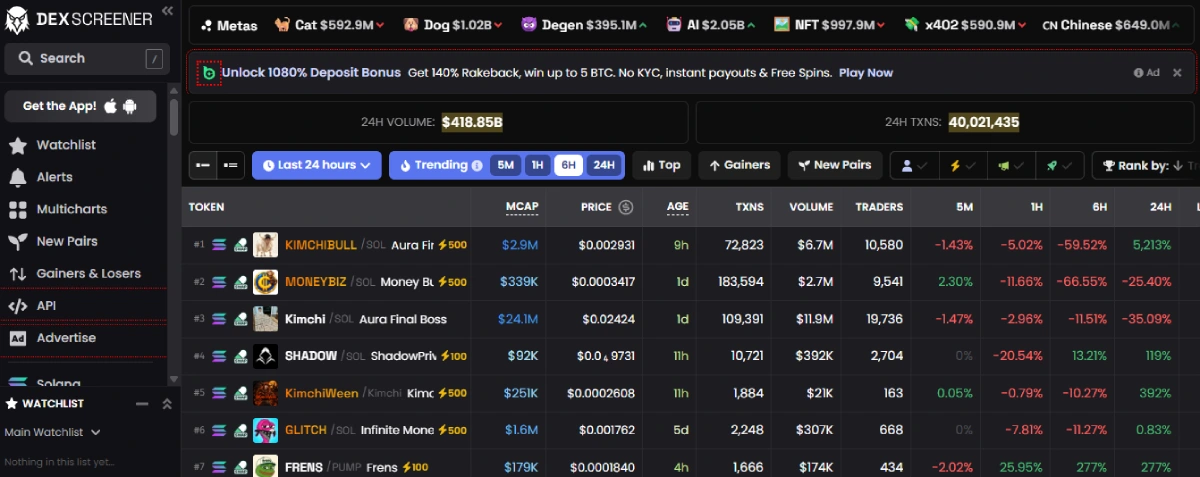Click the Gainers & Losers arrows icon
Viewport: 1200px width, 477px height.
[x=17, y=274]
